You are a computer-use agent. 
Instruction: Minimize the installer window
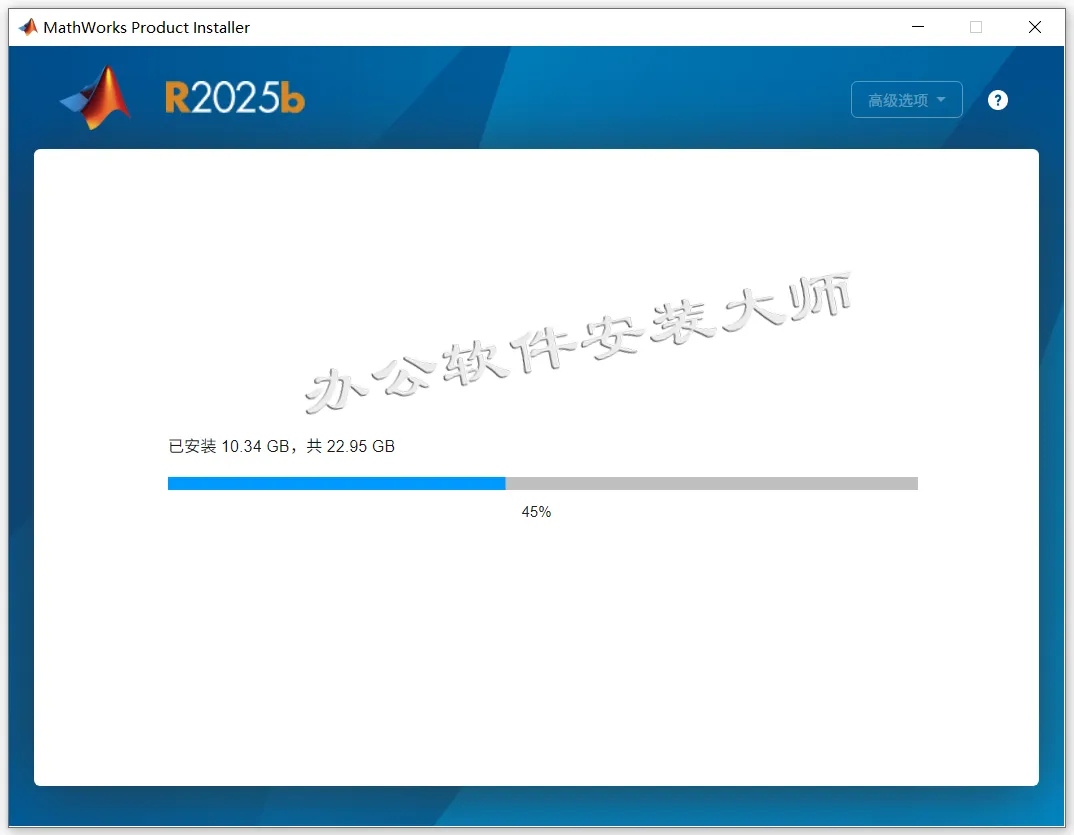918,27
